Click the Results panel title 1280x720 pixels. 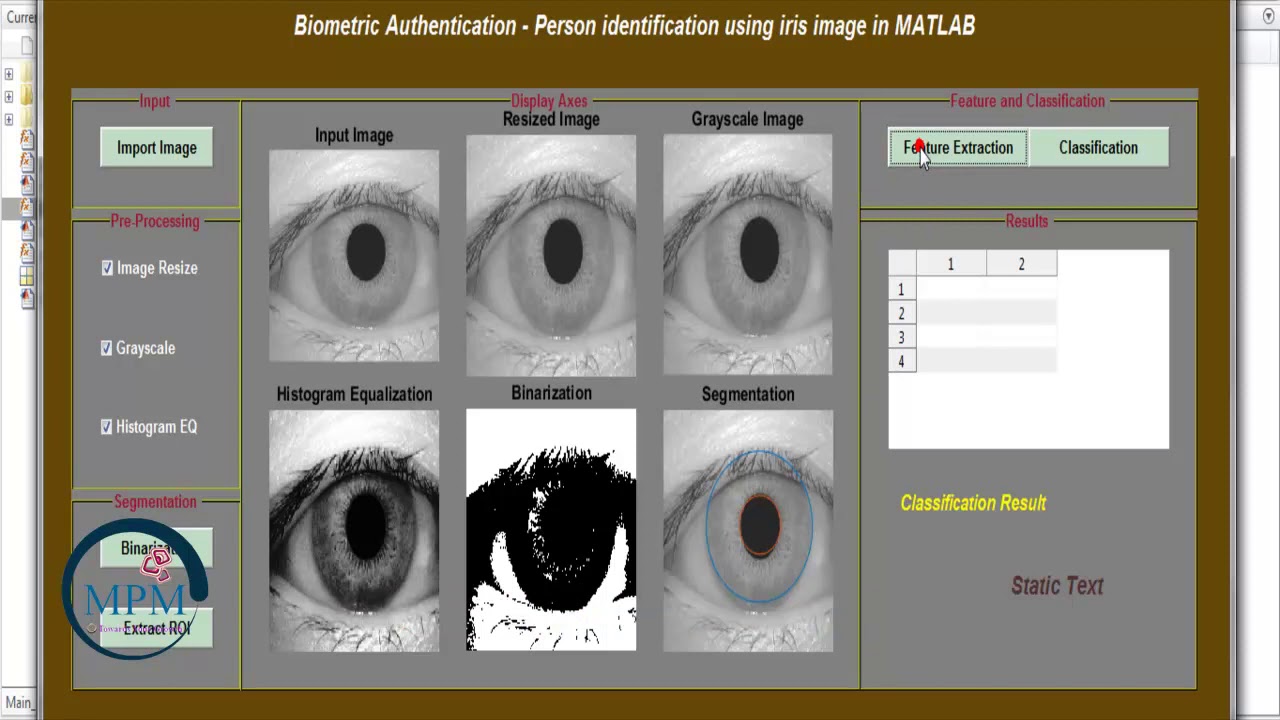[x=1027, y=221]
